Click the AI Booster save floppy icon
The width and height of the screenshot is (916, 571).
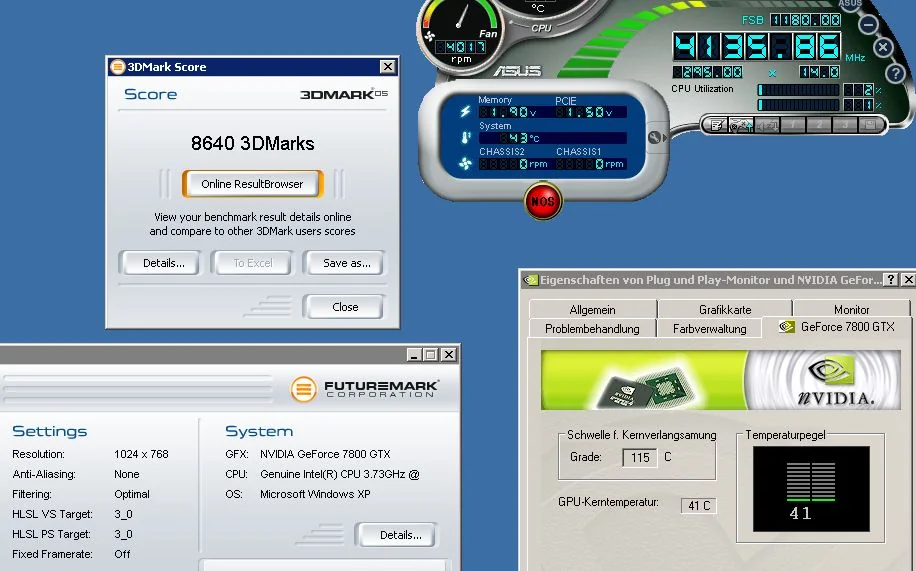(x=869, y=124)
